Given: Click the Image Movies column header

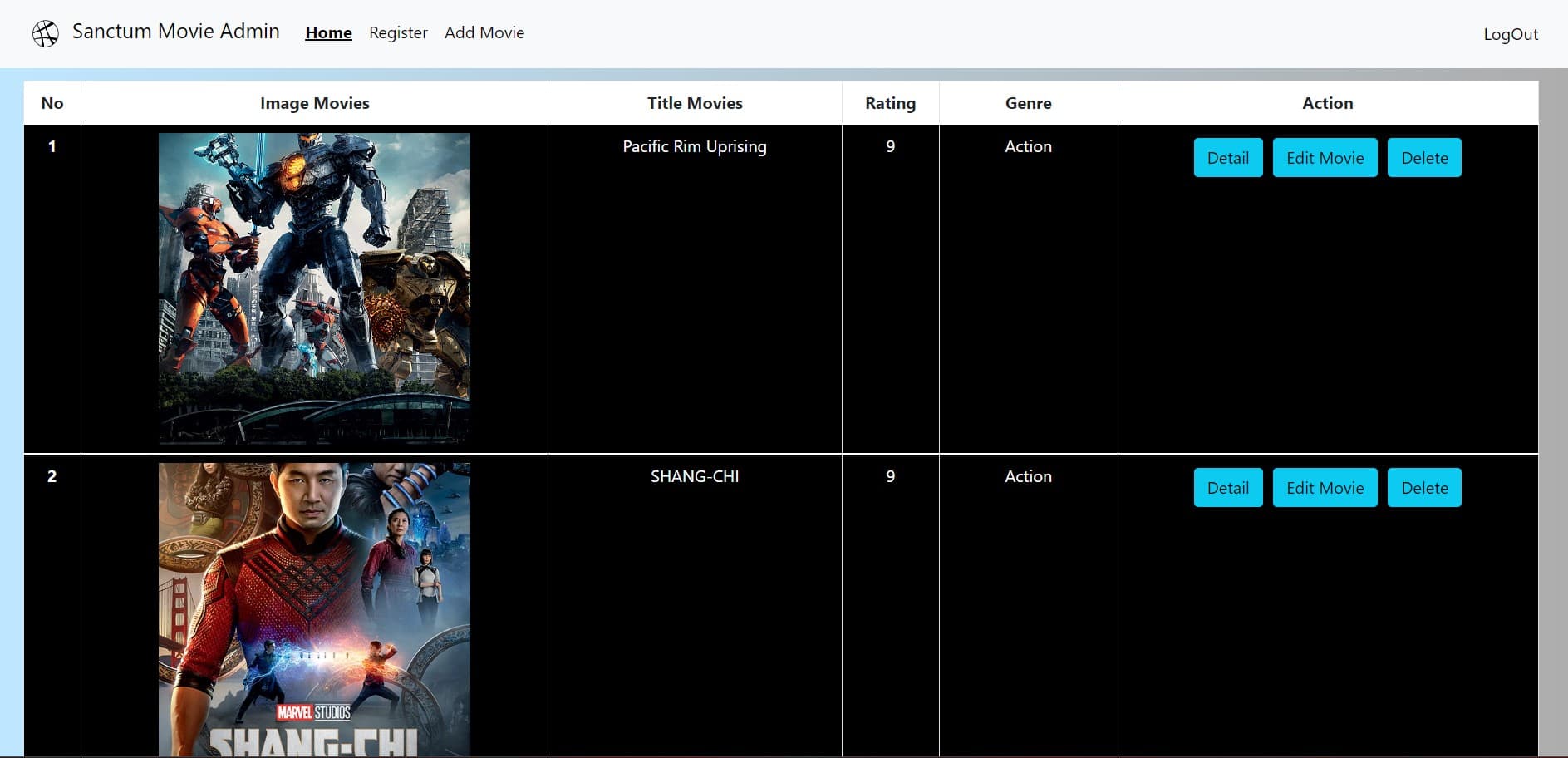Looking at the screenshot, I should (x=314, y=103).
